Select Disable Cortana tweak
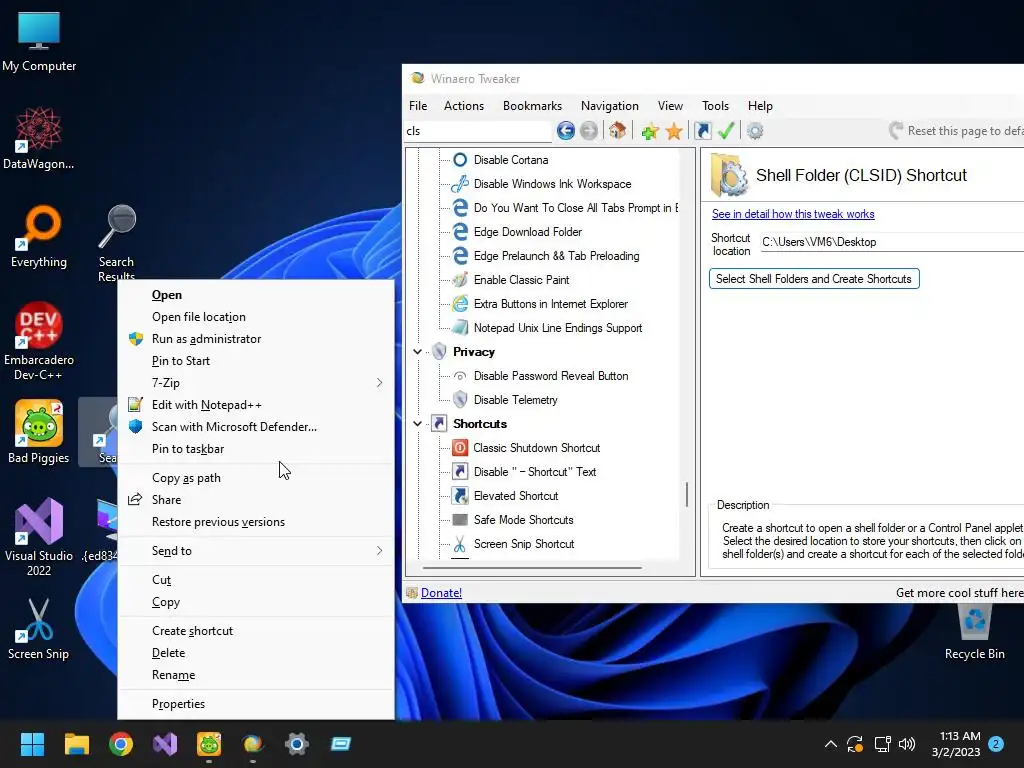1024x768 pixels. pos(511,160)
